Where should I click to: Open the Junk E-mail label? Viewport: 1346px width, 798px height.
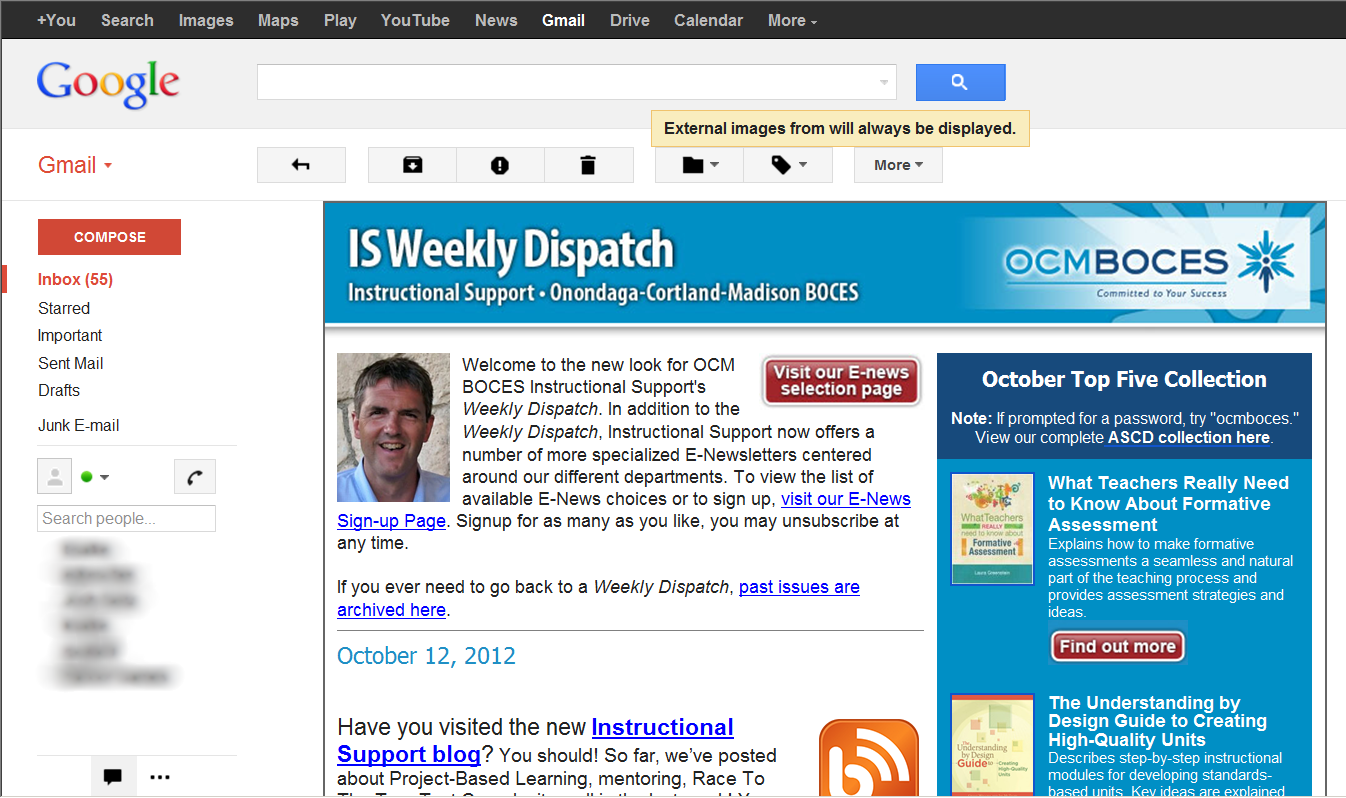coord(79,425)
